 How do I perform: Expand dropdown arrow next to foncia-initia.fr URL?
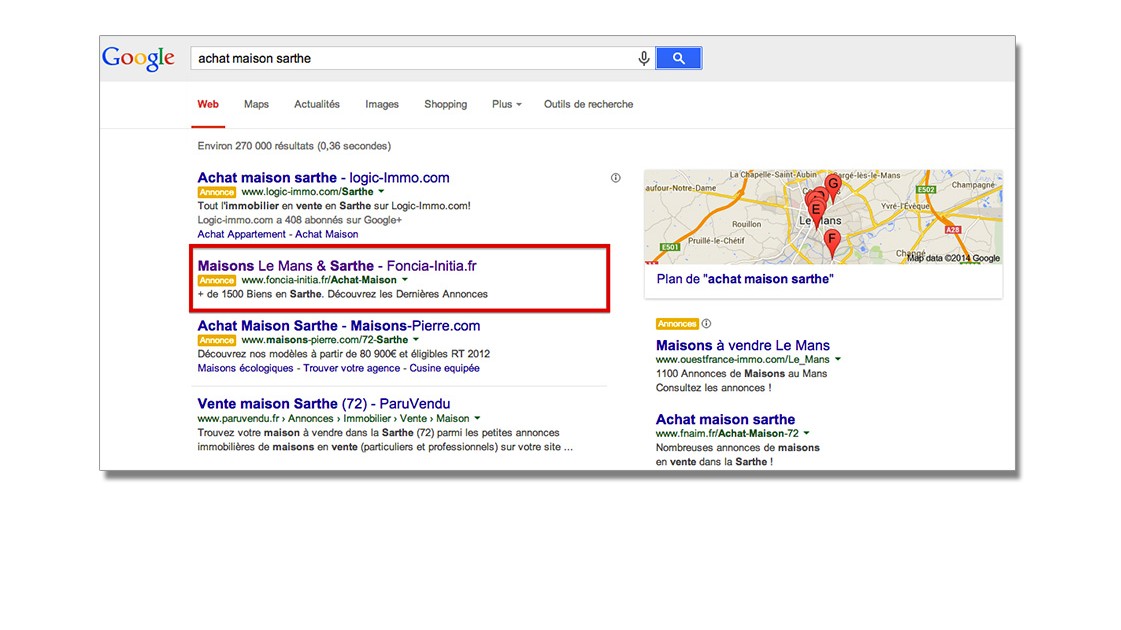click(x=405, y=280)
